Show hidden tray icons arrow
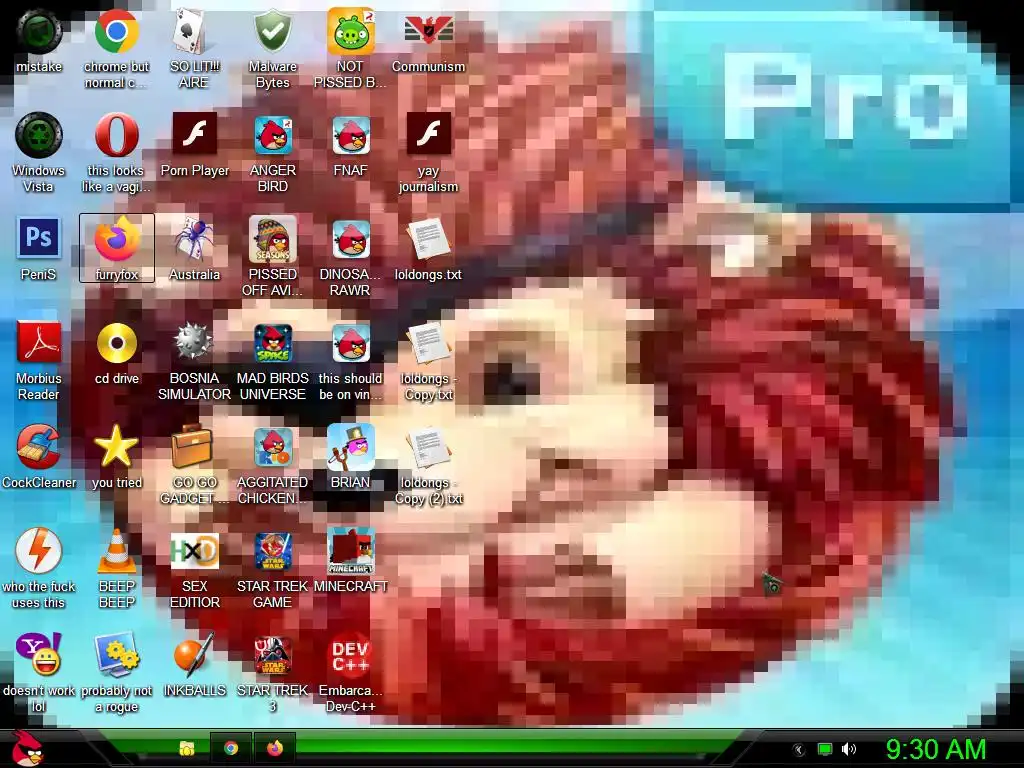This screenshot has width=1024, height=768. [799, 750]
